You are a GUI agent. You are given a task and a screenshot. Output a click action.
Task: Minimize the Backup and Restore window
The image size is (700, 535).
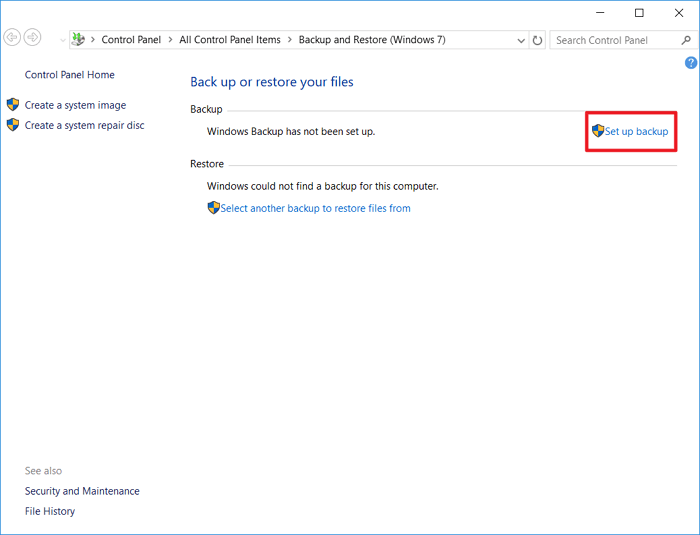tap(600, 13)
